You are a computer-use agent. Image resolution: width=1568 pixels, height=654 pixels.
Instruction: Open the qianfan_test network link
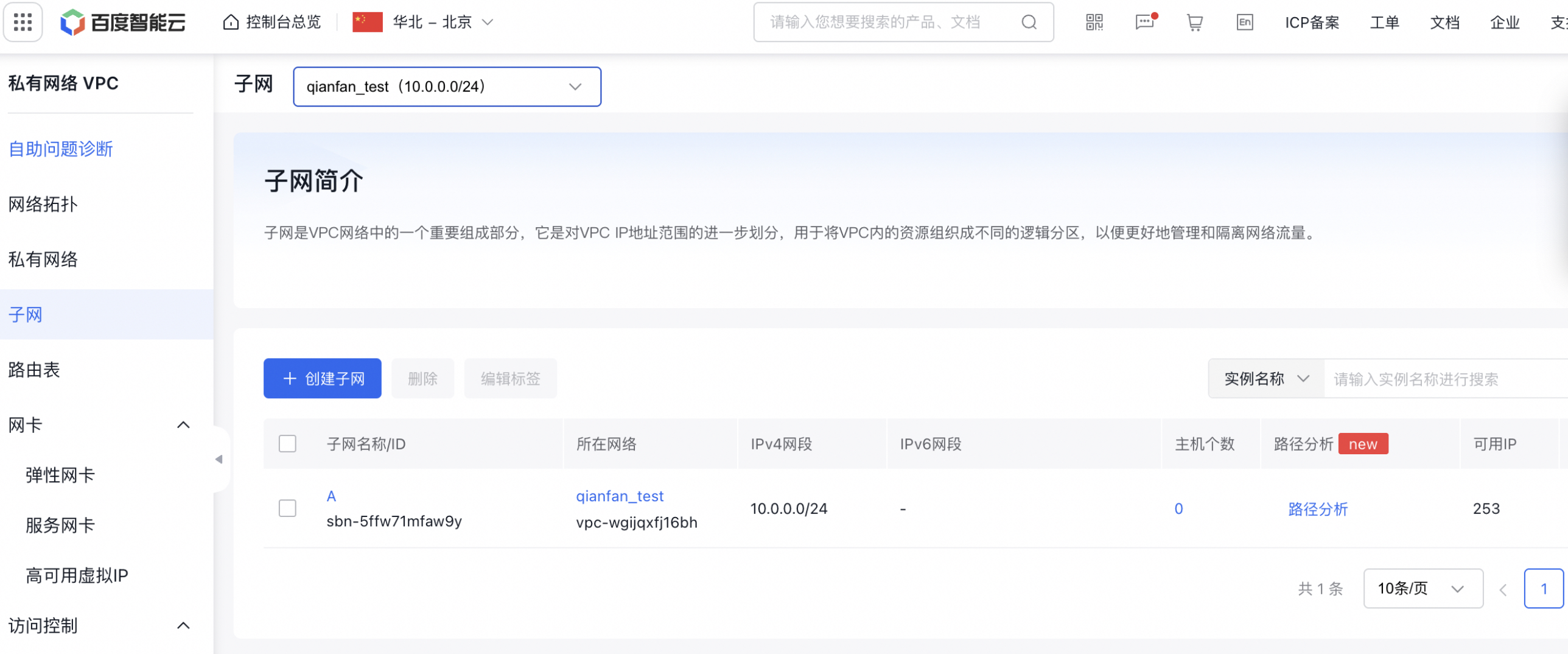620,496
